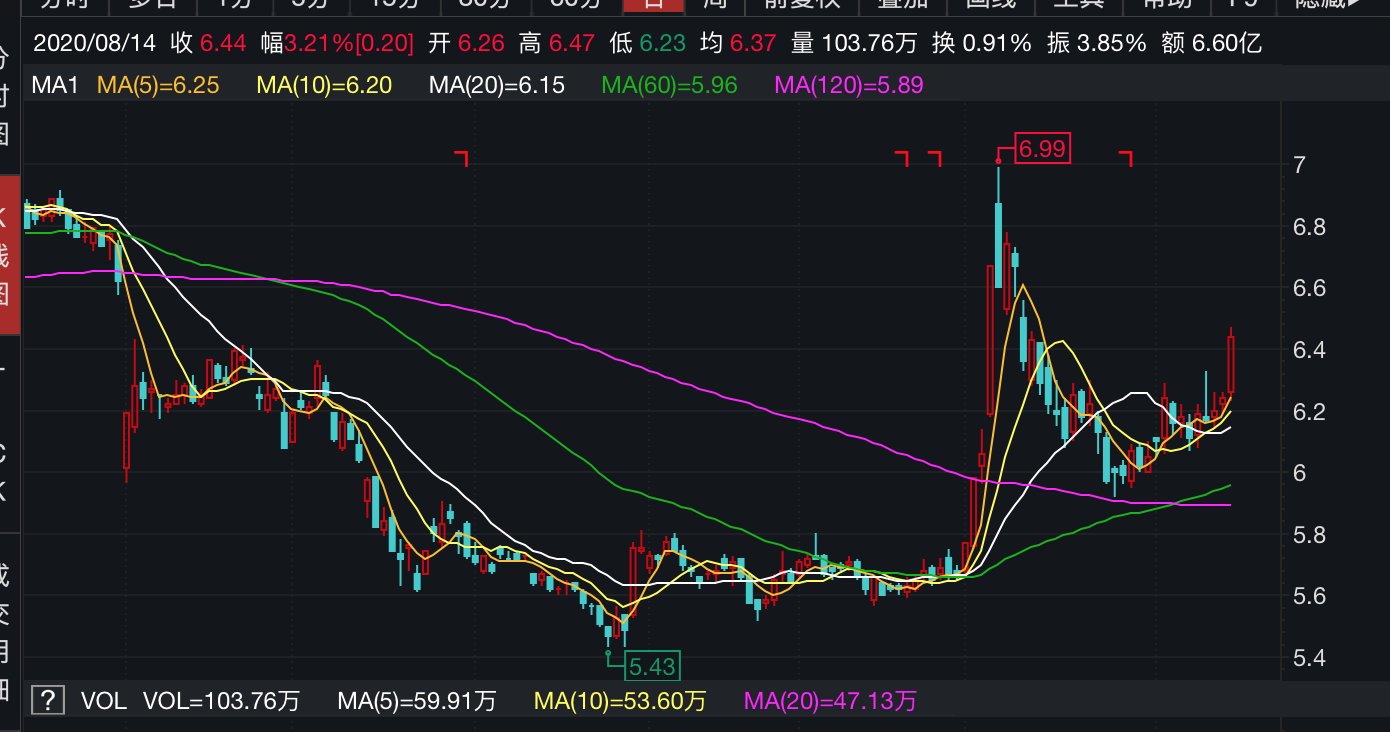1390x732 pixels.
Task: Click the 6.6 price axis label
Action: pyautogui.click(x=1308, y=288)
